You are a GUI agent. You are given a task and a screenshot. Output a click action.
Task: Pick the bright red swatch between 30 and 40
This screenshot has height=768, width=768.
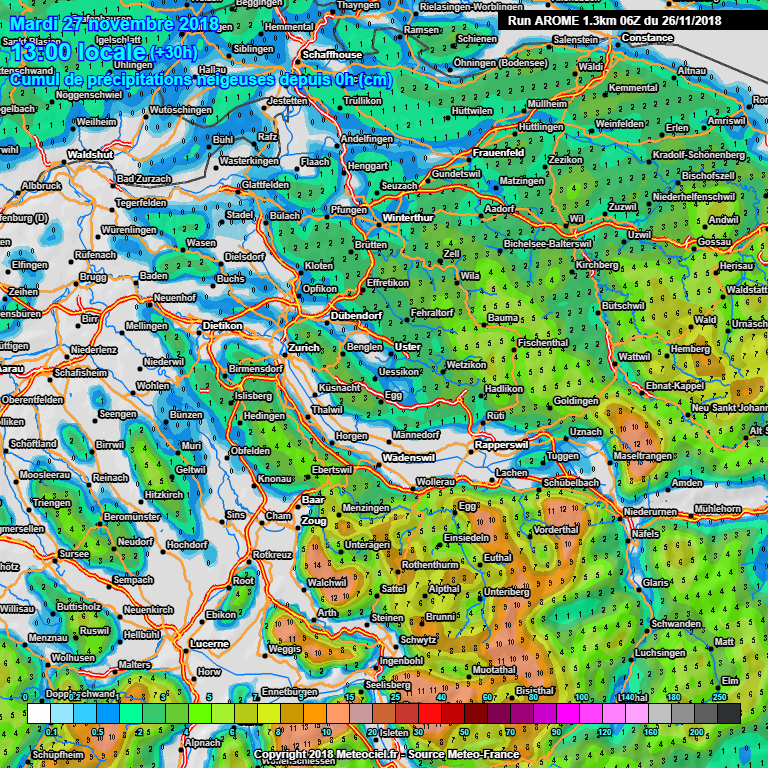(x=430, y=714)
